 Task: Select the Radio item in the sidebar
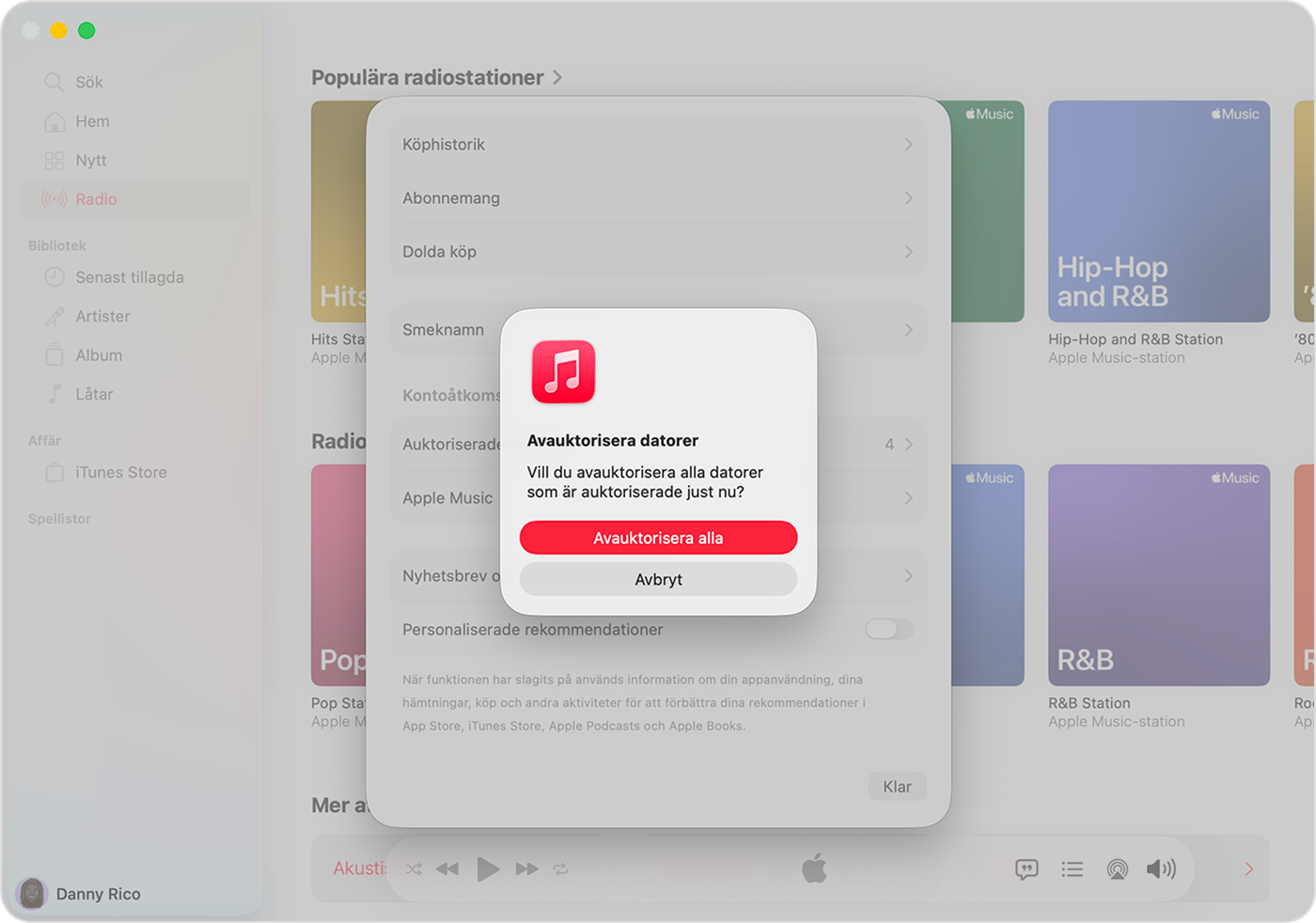[x=95, y=198]
